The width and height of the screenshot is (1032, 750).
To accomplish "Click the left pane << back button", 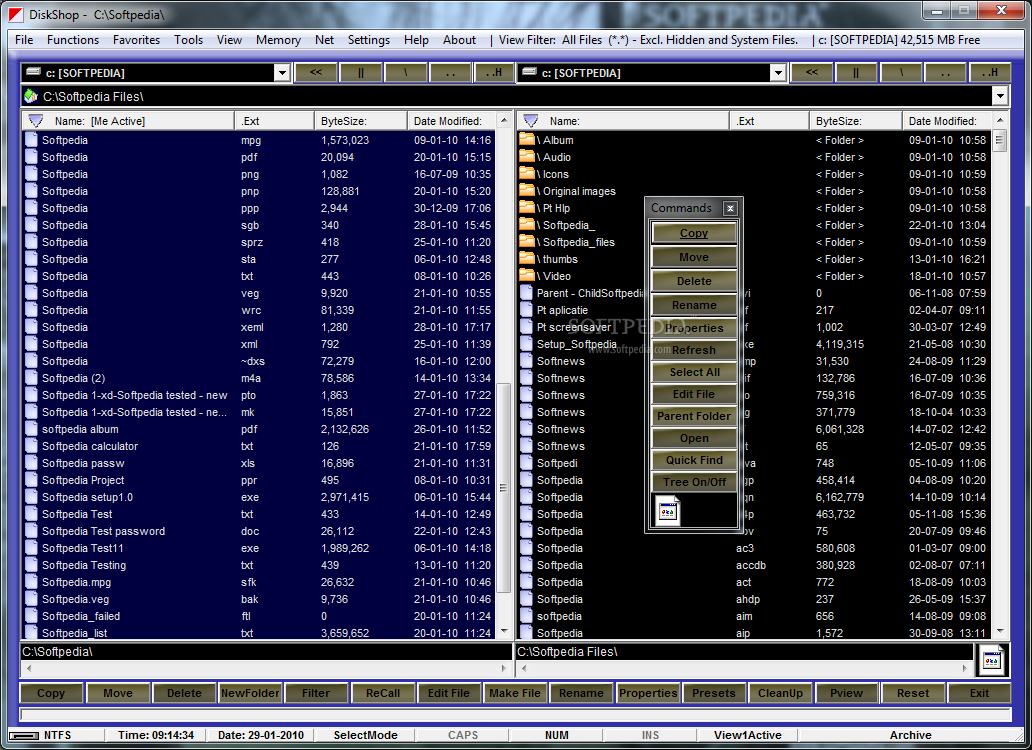I will [316, 72].
